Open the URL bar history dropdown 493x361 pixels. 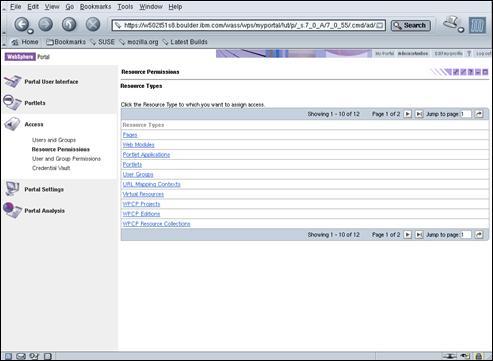(380, 25)
